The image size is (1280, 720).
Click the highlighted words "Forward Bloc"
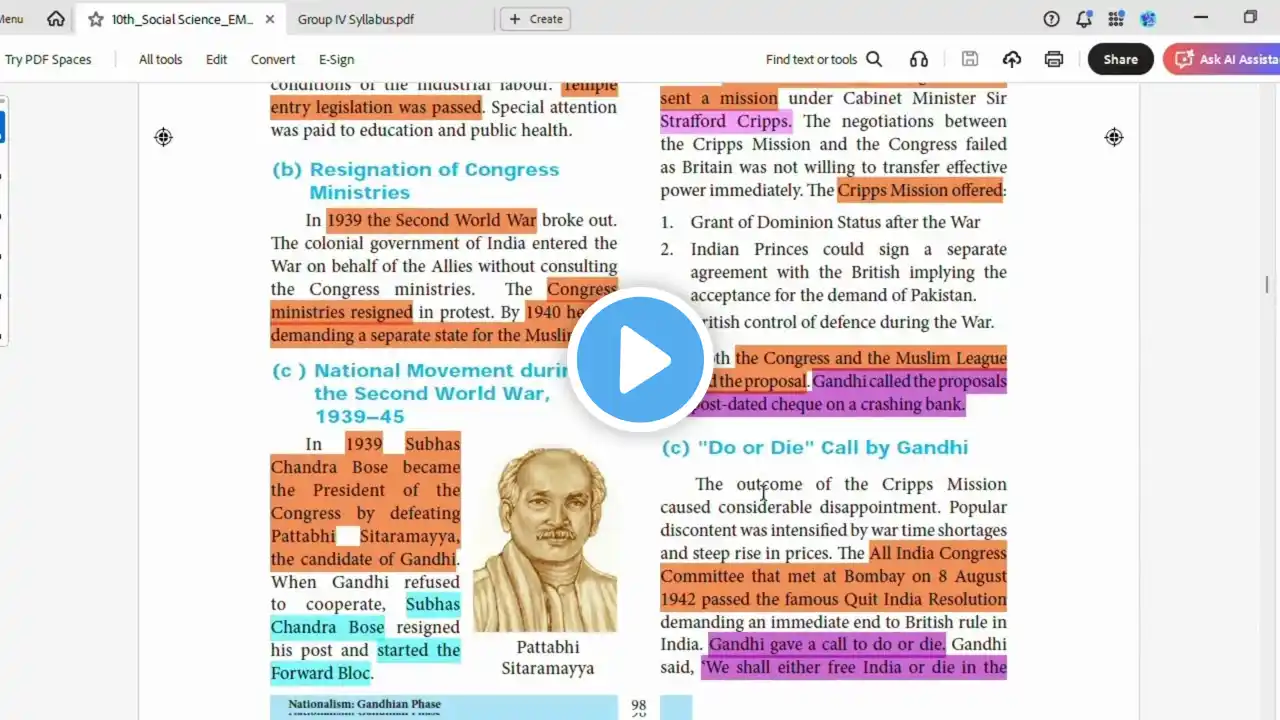321,673
